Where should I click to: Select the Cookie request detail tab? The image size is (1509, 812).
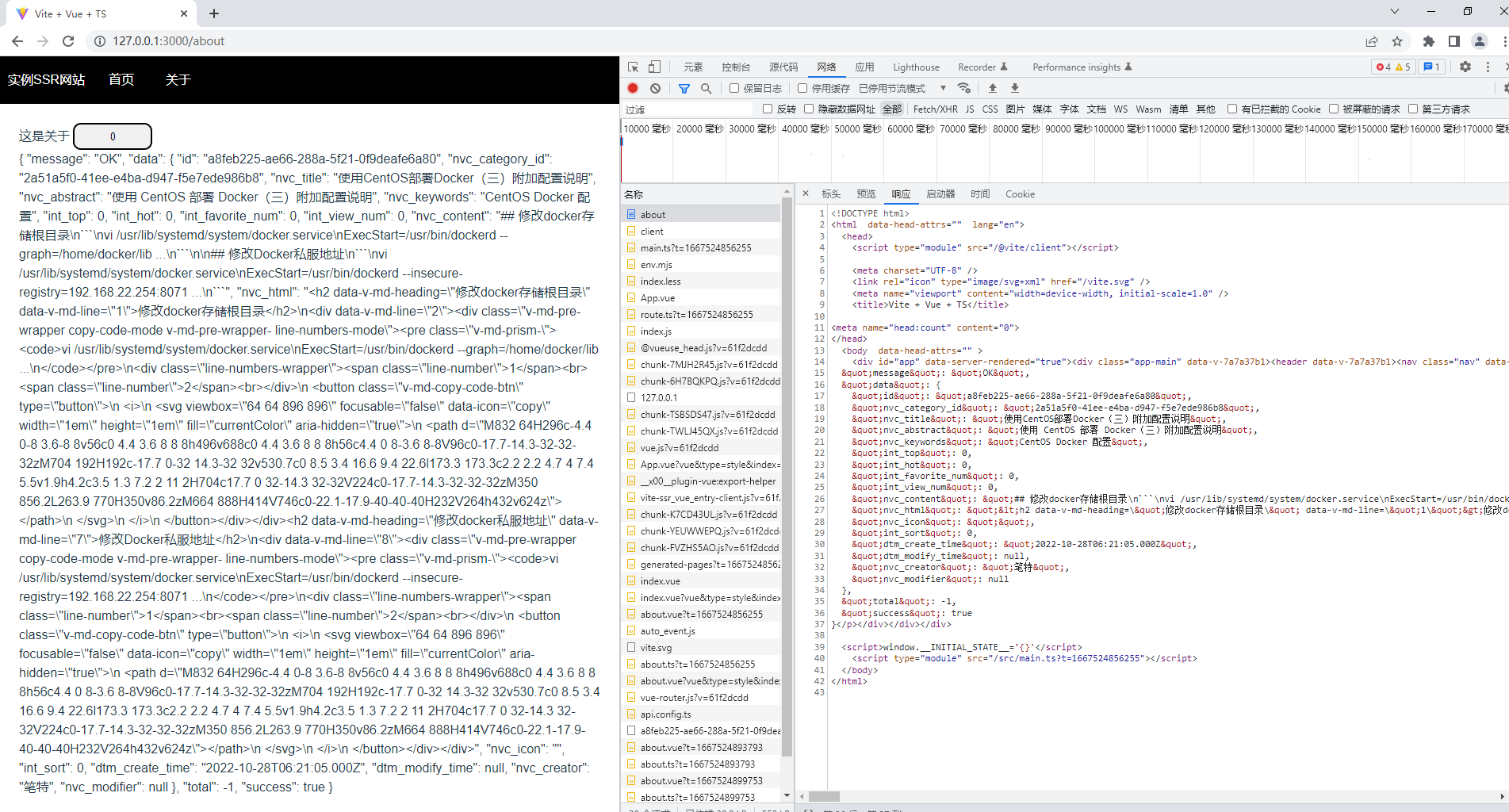(1020, 193)
